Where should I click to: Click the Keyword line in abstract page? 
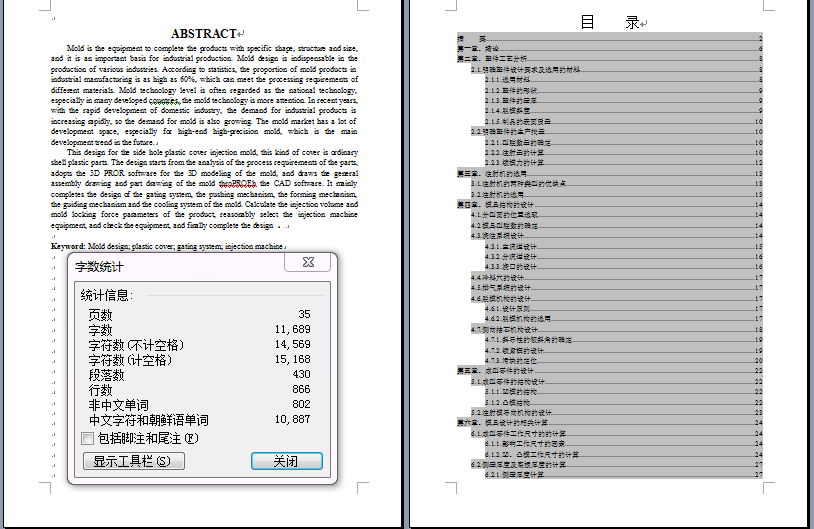[168, 246]
